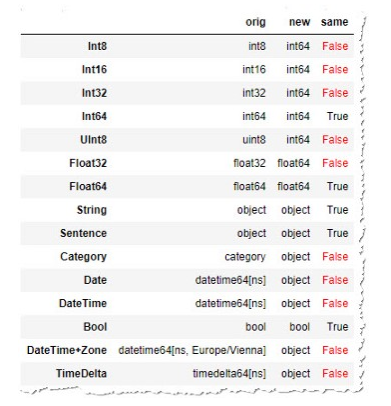Click the 'True' value in Bool row
This screenshot has width=391, height=406.
(337, 327)
